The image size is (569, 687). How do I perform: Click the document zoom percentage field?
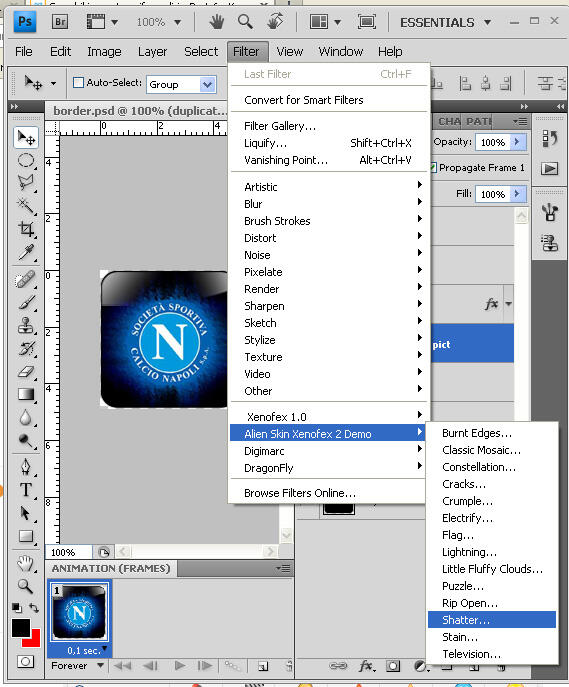[x=69, y=552]
